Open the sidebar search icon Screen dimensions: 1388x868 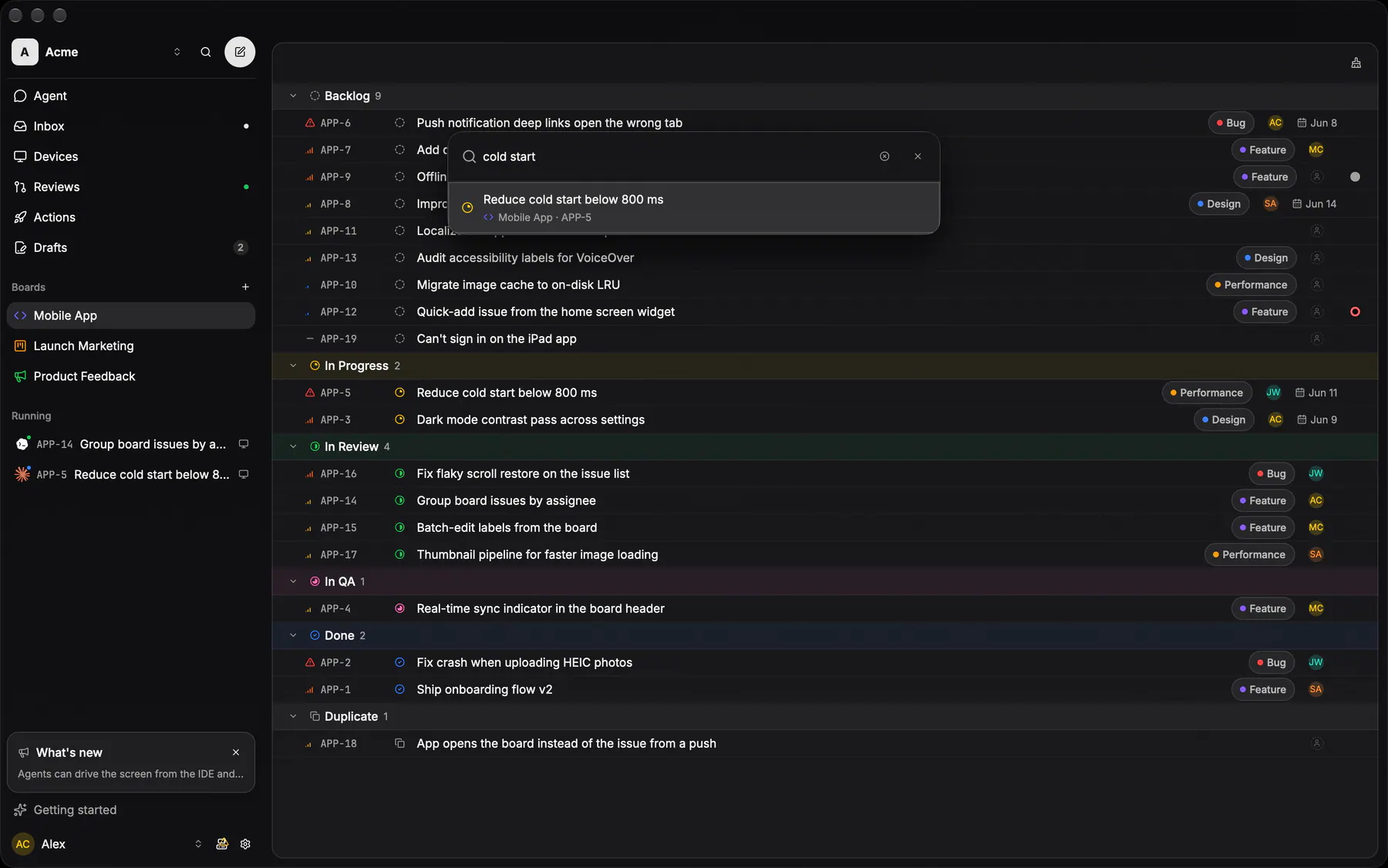(206, 52)
